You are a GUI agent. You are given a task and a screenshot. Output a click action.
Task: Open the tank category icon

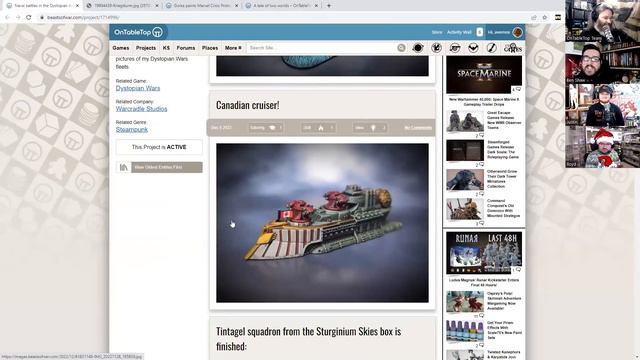pos(455,48)
